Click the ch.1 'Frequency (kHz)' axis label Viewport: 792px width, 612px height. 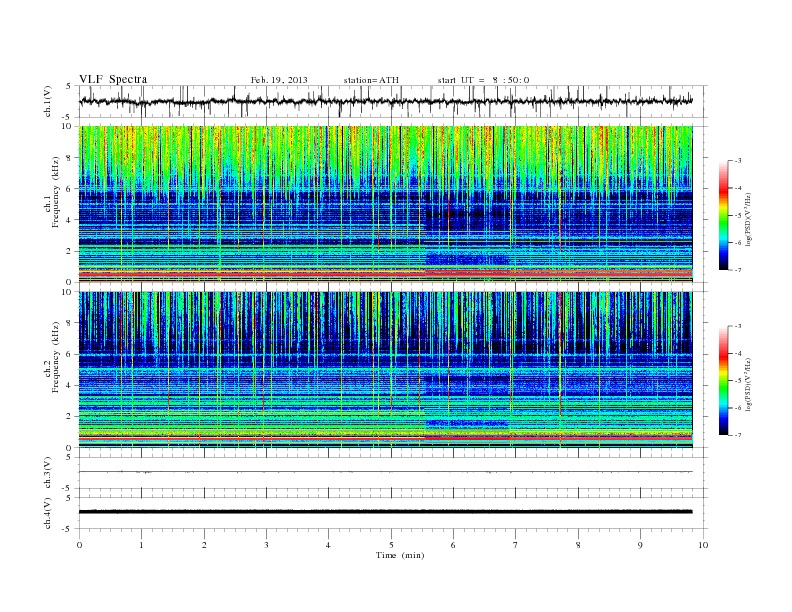click(x=56, y=192)
